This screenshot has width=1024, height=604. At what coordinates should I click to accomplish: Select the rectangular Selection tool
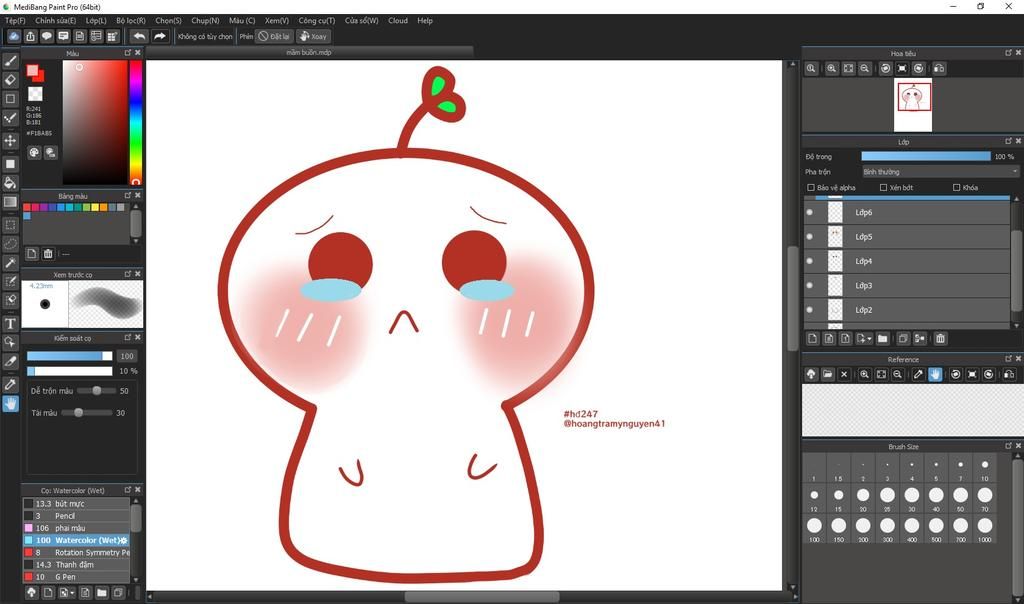coord(10,225)
